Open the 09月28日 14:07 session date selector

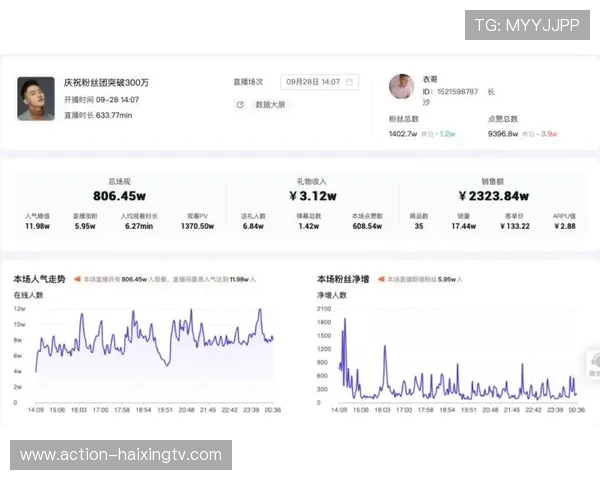tap(312, 82)
